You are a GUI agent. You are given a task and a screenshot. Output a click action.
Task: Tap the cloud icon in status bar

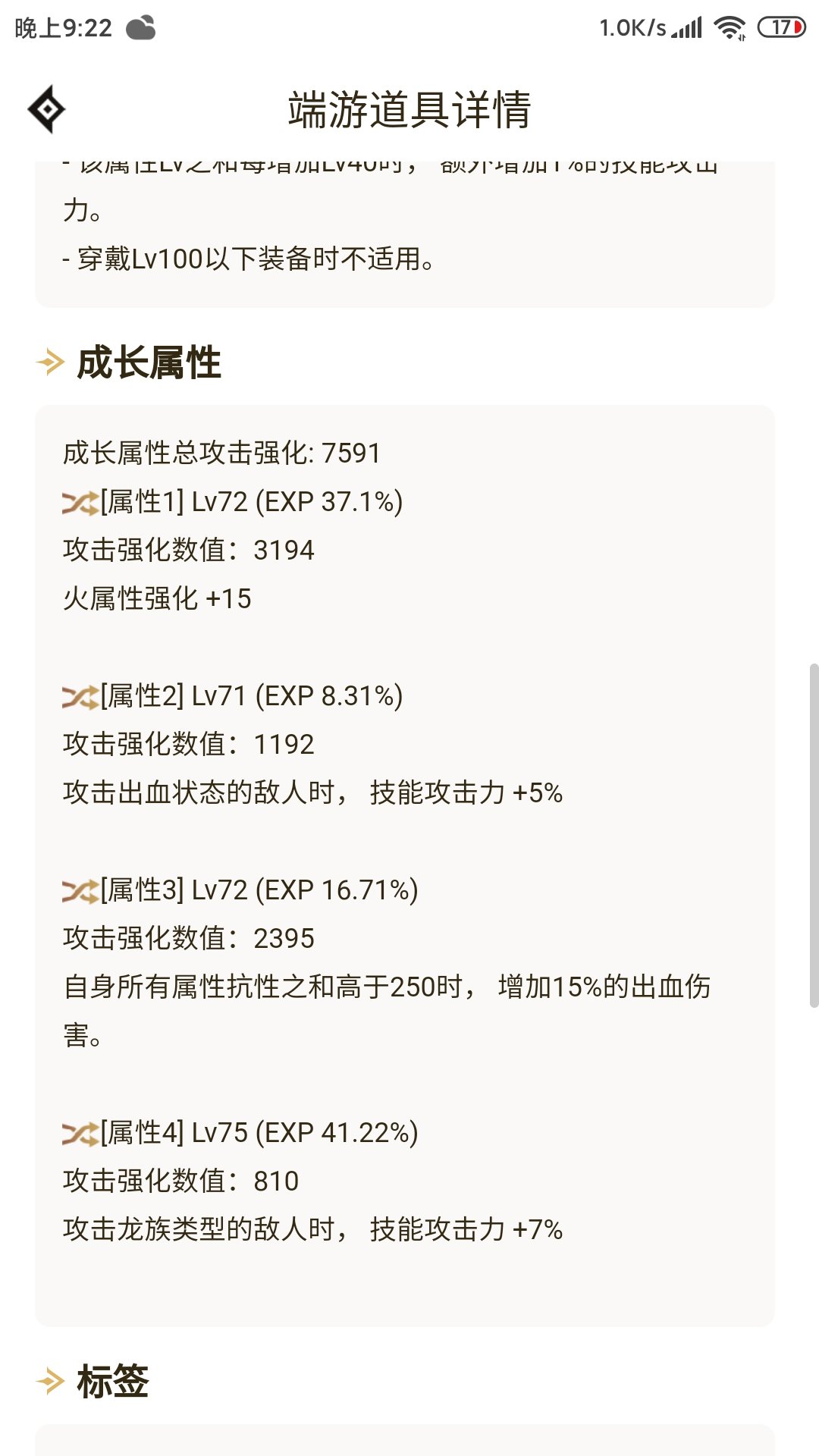141,28
